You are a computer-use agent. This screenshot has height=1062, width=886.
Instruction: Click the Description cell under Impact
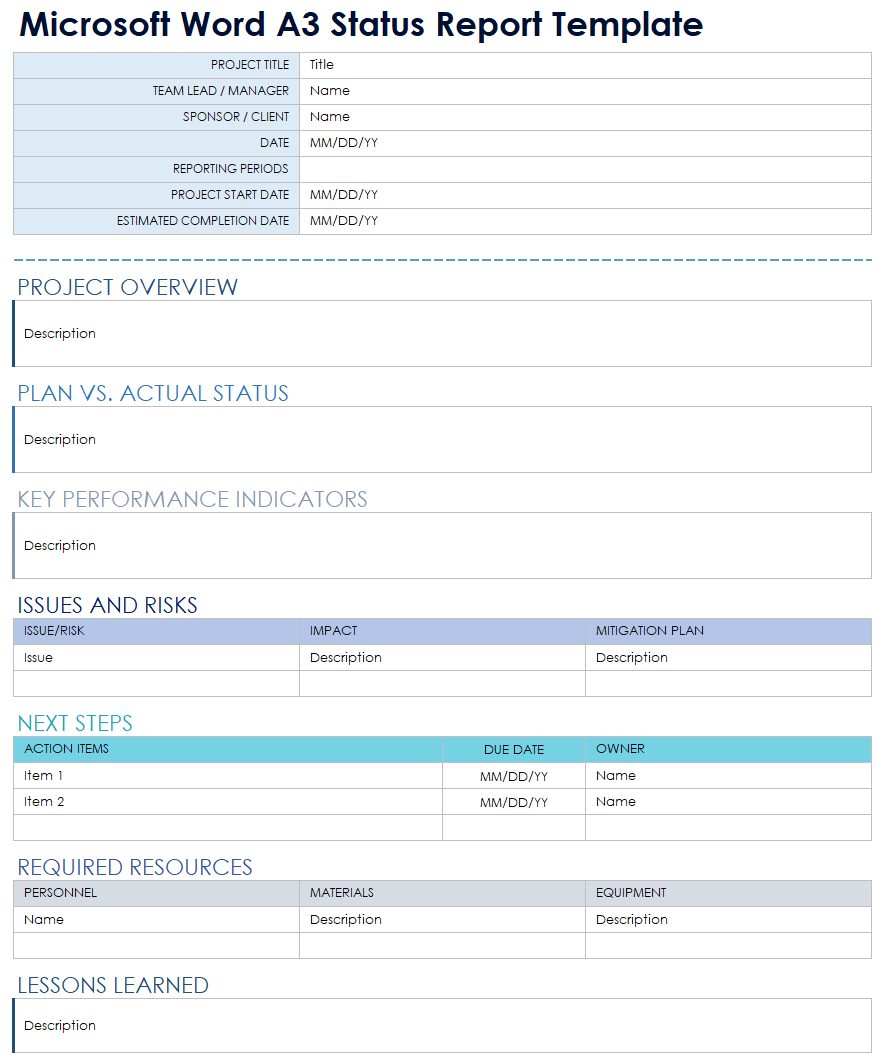tap(441, 658)
